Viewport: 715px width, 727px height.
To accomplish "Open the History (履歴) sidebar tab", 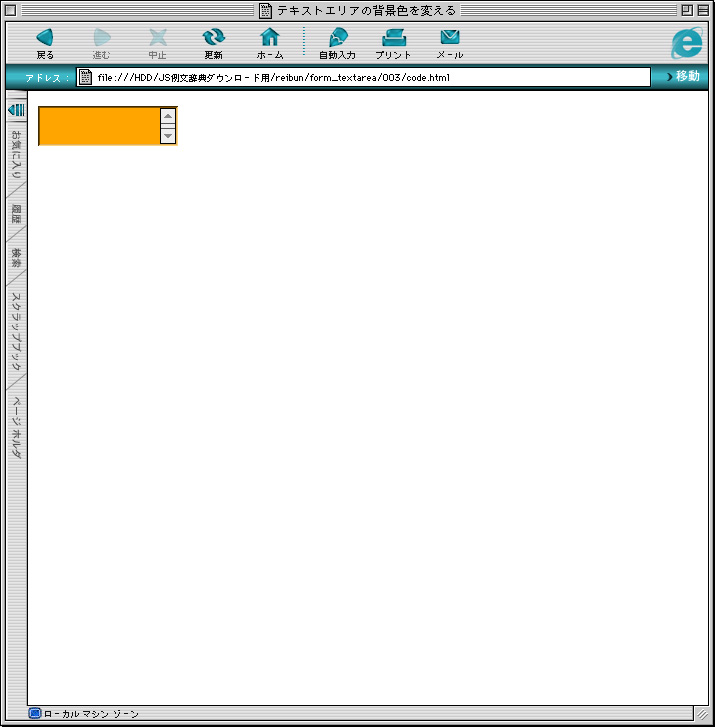I will [x=16, y=213].
